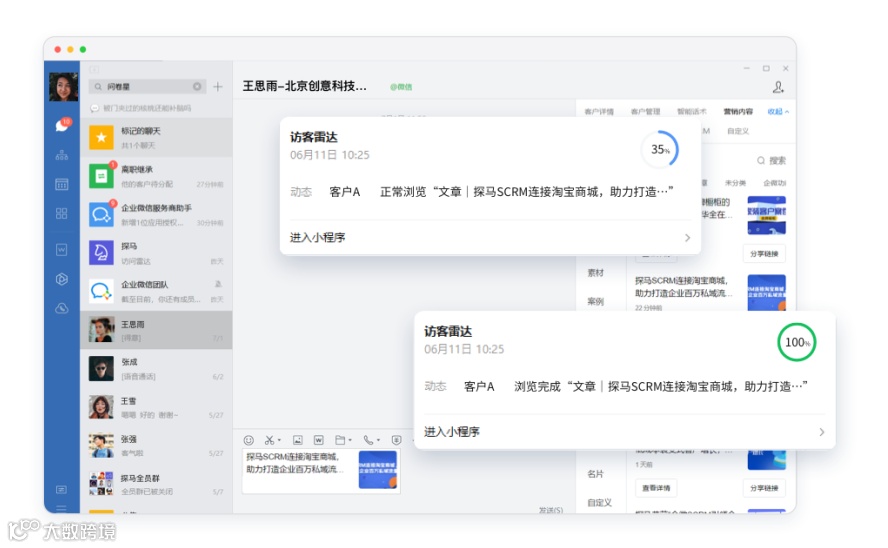The width and height of the screenshot is (888, 548).
Task: Click the message box icon above the sidebar hamburger menu
Action: click(x=61, y=490)
